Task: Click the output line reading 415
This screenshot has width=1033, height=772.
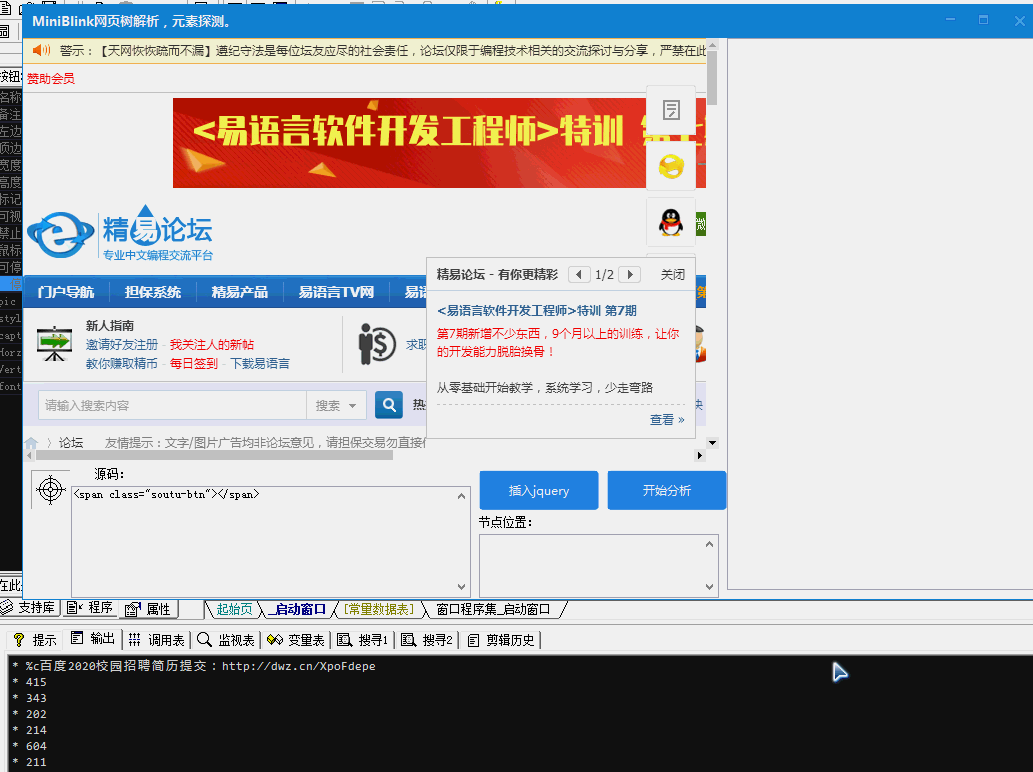Action: pyautogui.click(x=36, y=682)
